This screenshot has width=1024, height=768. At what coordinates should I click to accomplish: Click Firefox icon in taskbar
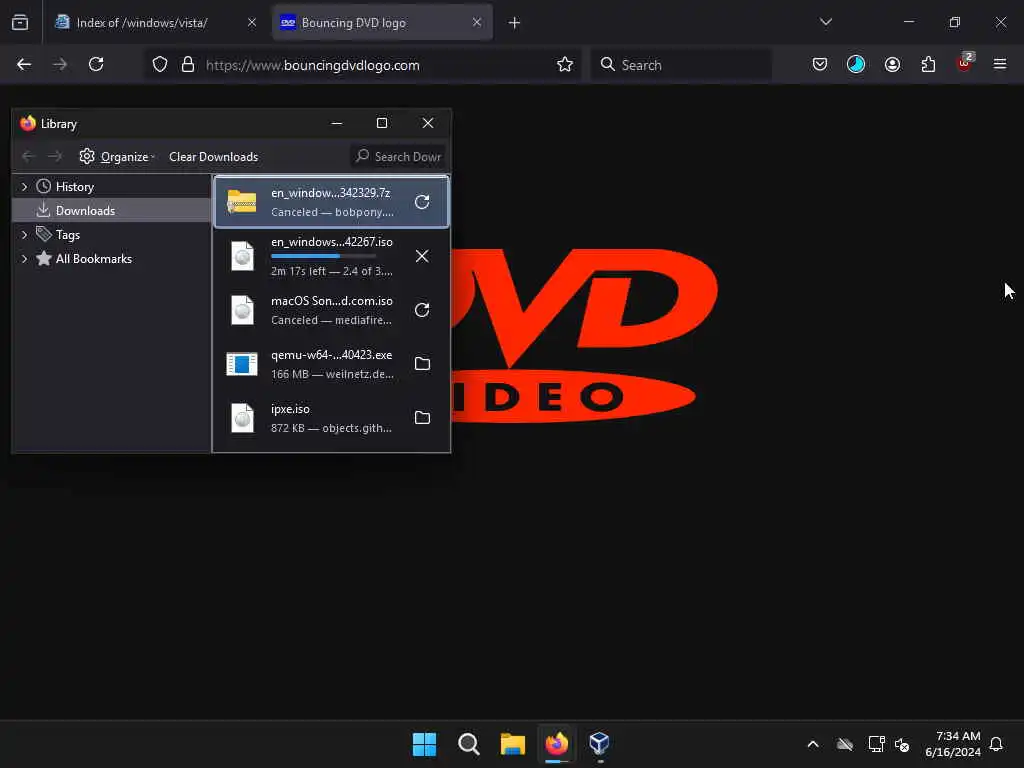click(556, 744)
